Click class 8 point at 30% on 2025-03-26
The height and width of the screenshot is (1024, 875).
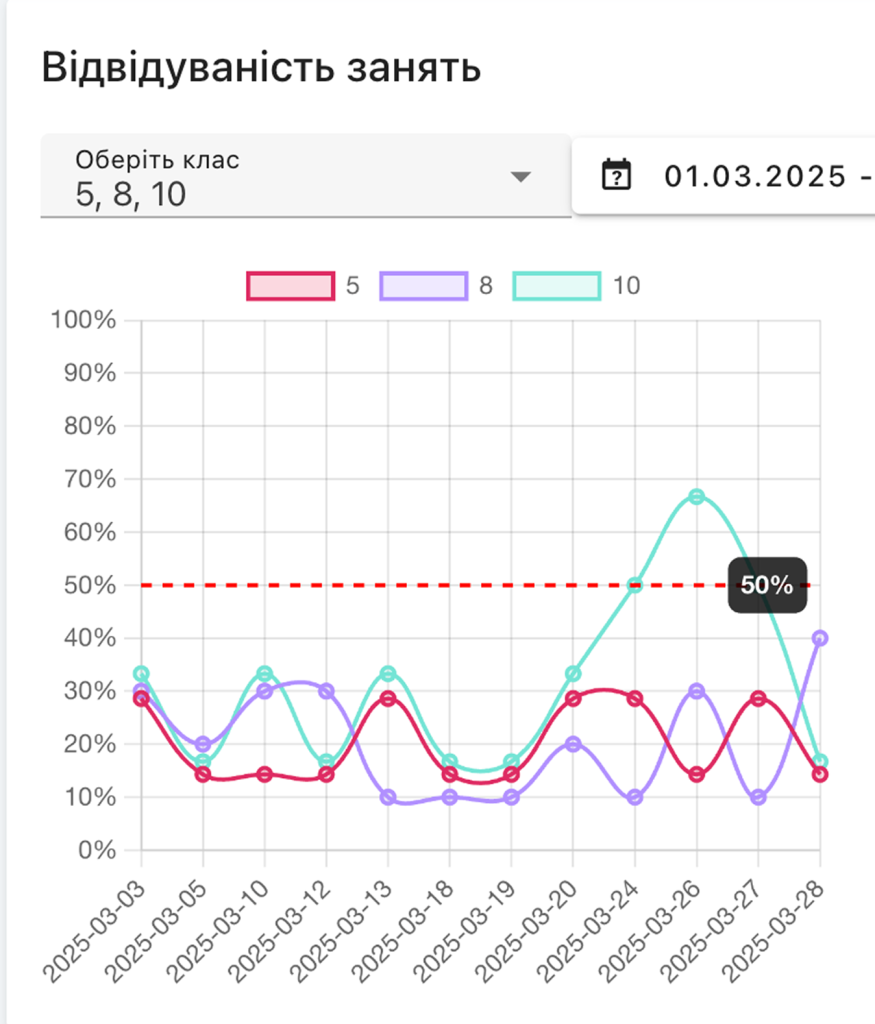tap(697, 691)
